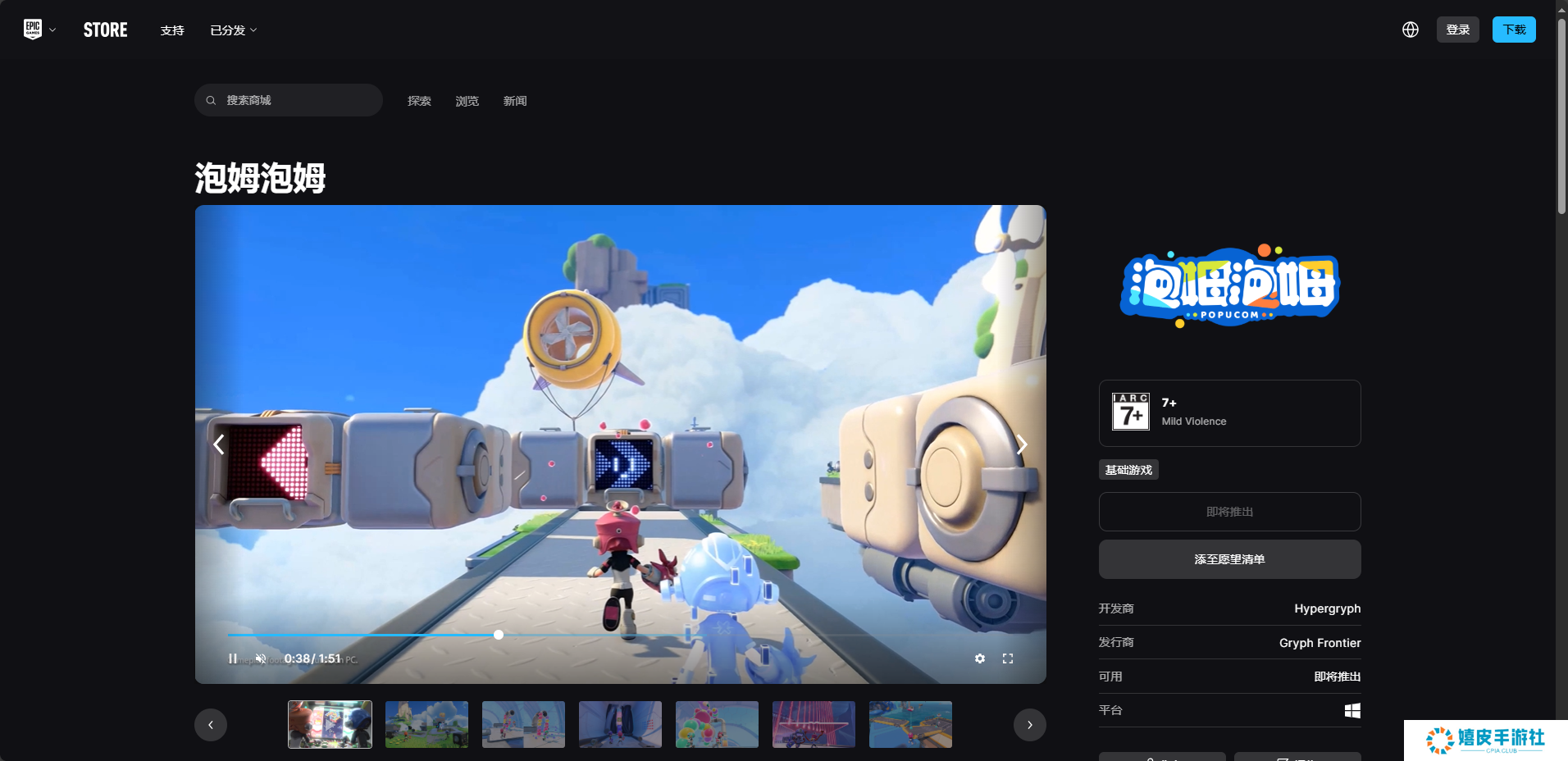Go to next media slide arrow
1568x761 pixels.
1021,444
